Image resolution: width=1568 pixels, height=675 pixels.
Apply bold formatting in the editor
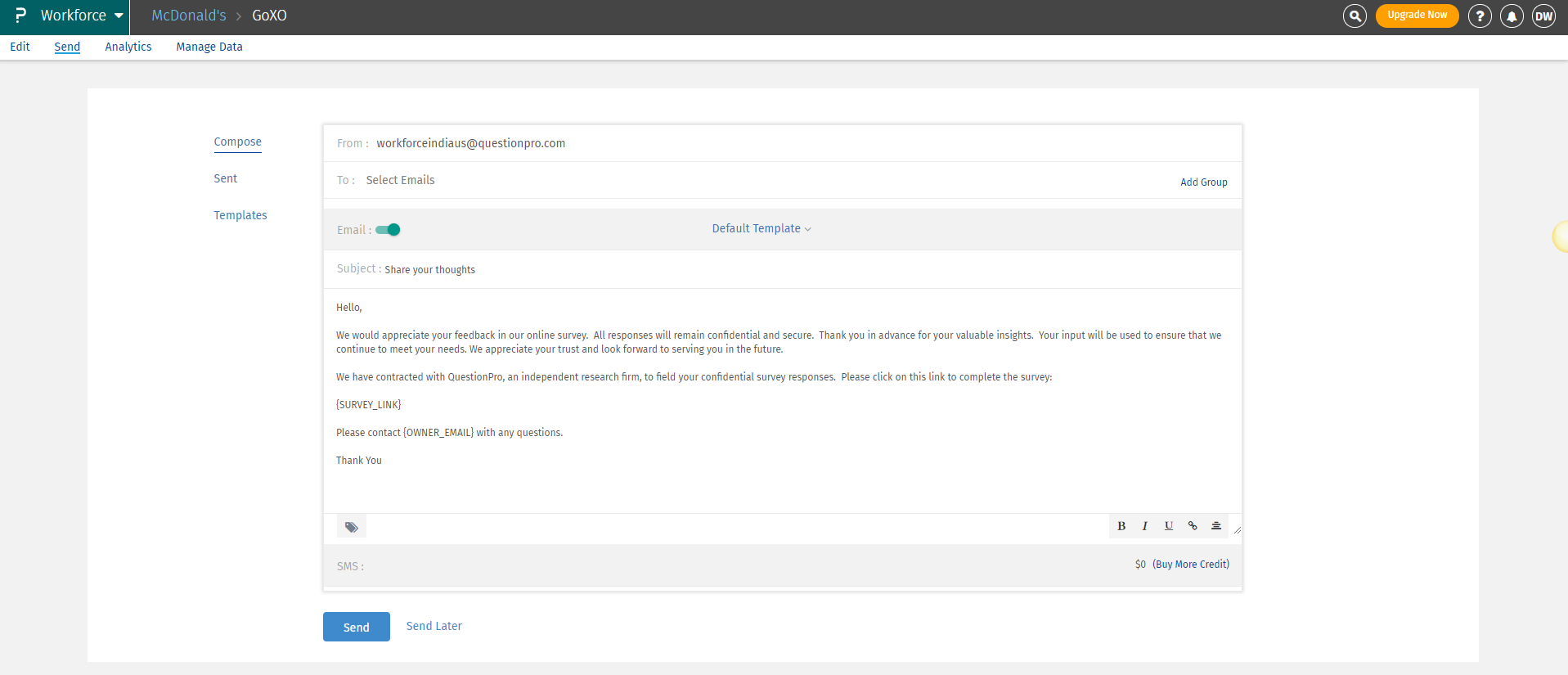(1121, 526)
